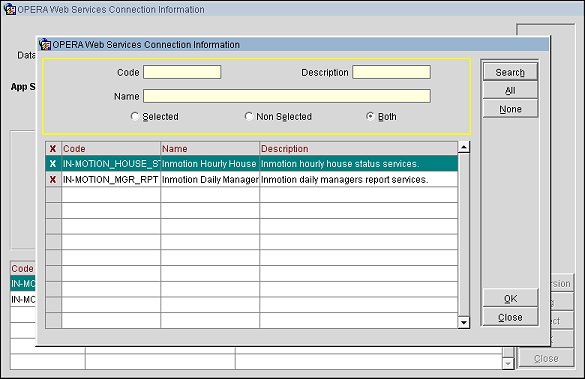This screenshot has width=585, height=379.
Task: Confirm selection with the OK button
Action: 510,298
